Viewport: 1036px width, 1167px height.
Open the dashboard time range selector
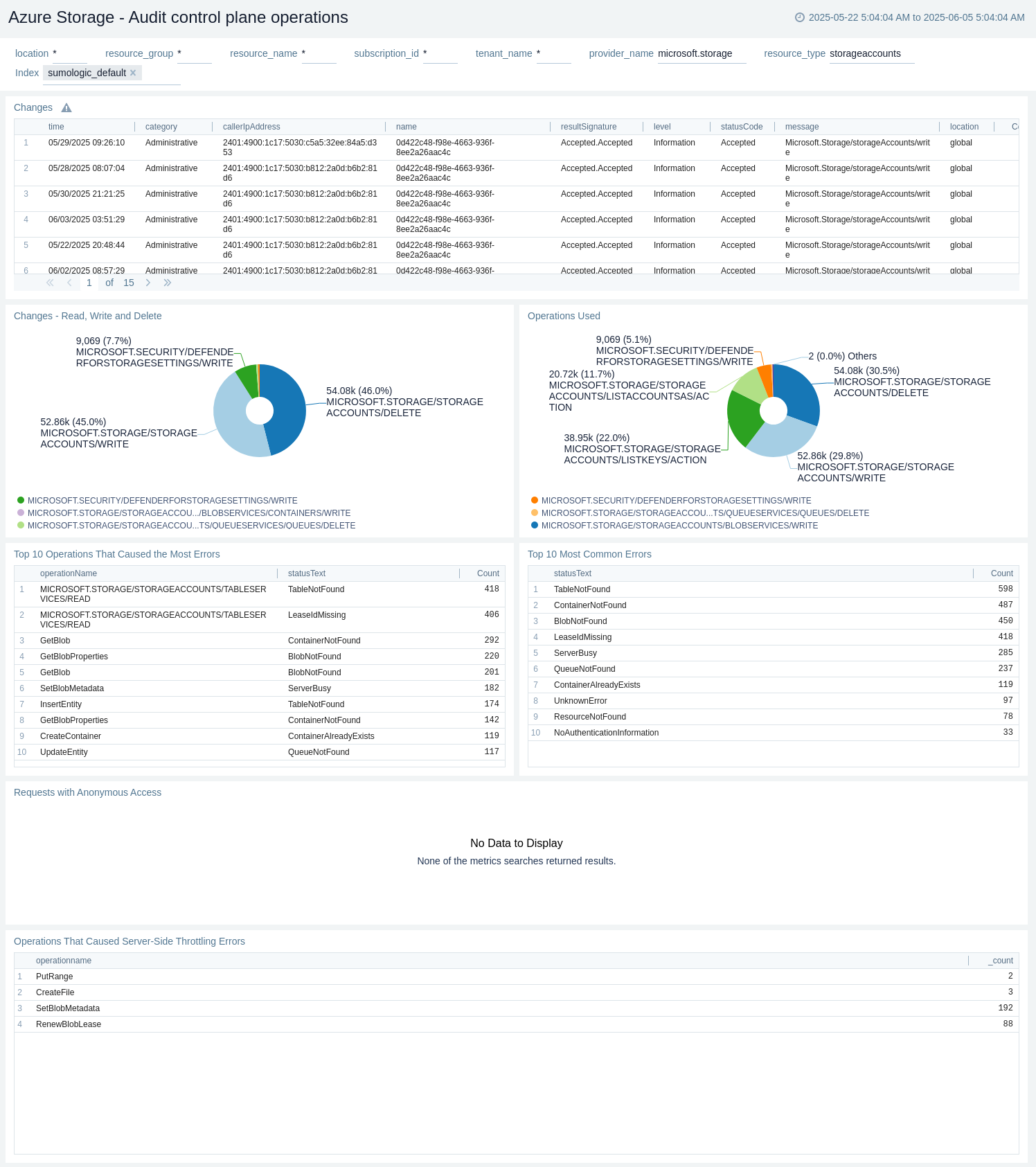click(909, 17)
